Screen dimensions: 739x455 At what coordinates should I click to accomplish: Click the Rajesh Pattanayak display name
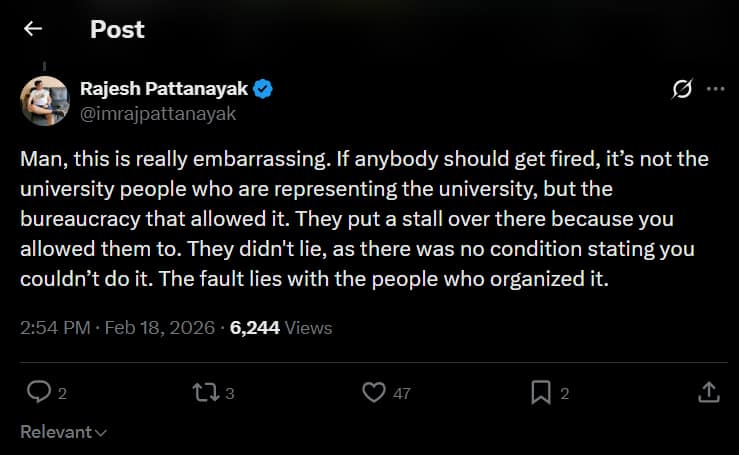[163, 90]
